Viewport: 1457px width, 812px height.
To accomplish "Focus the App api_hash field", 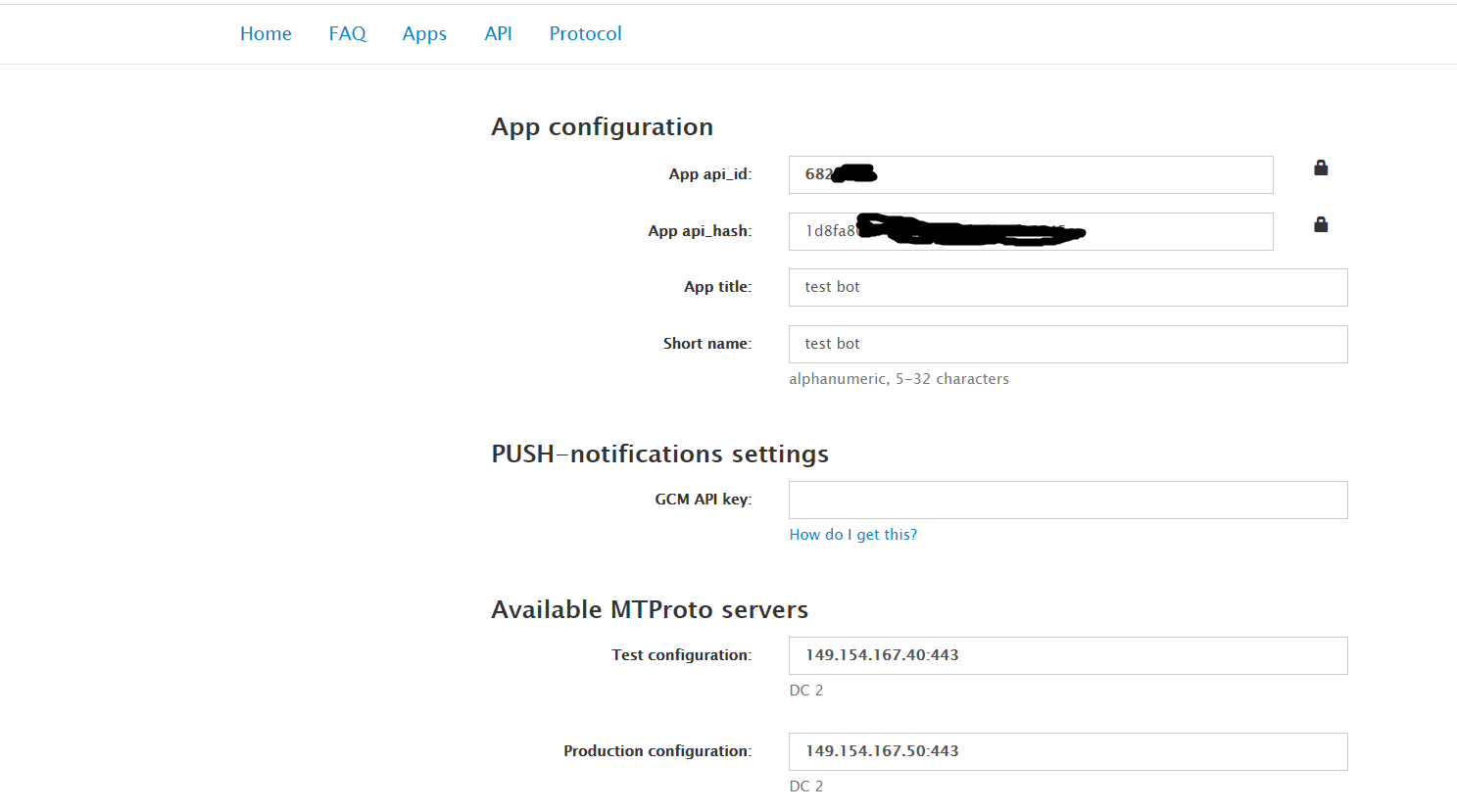I will pos(1031,231).
